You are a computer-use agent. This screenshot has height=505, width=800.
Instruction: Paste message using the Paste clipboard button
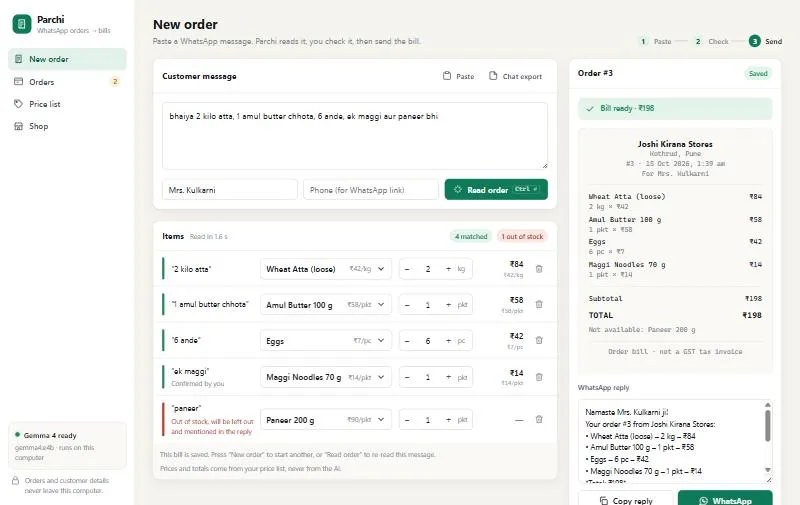458,76
